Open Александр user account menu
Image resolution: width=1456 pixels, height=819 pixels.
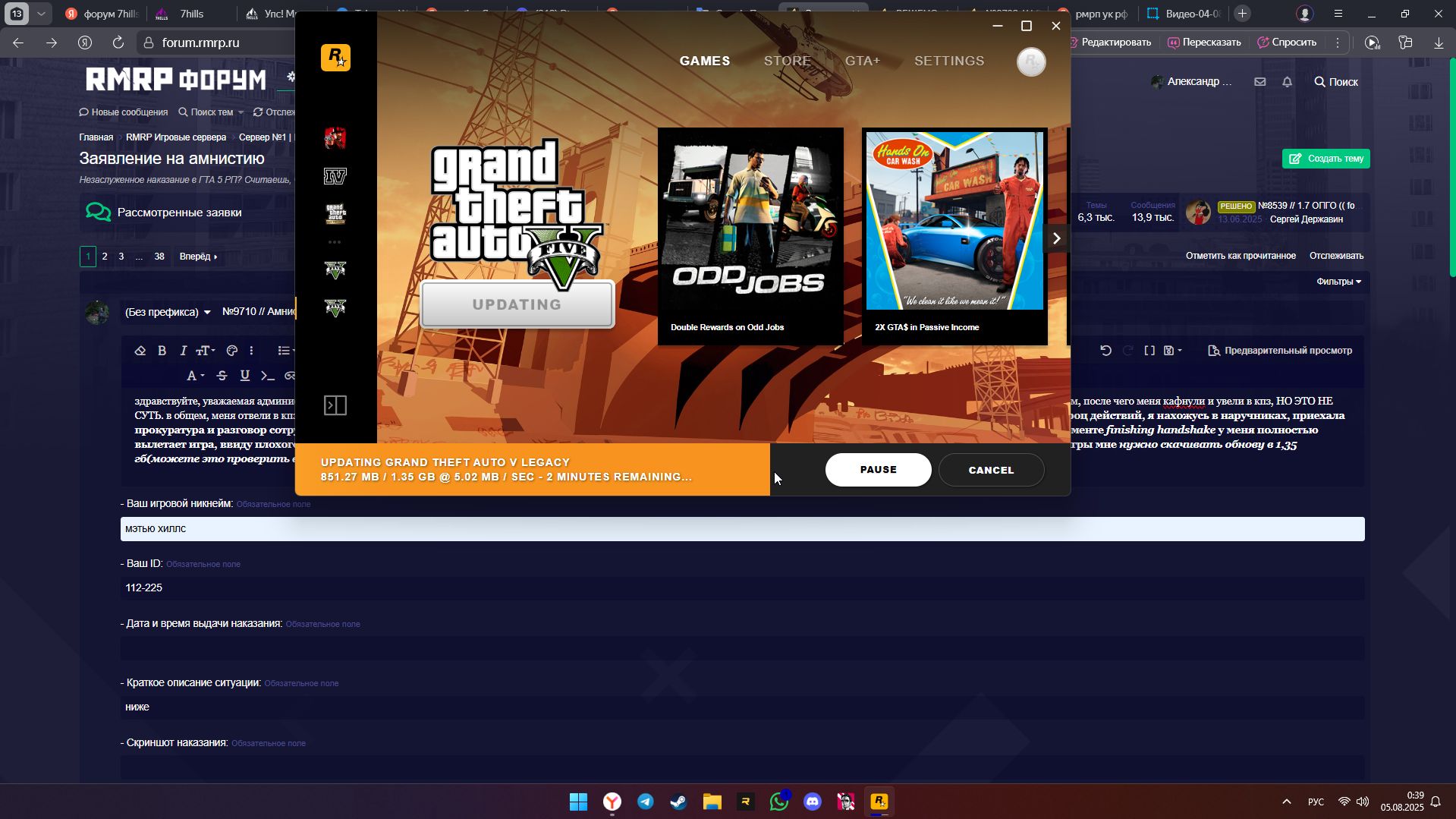(1191, 82)
